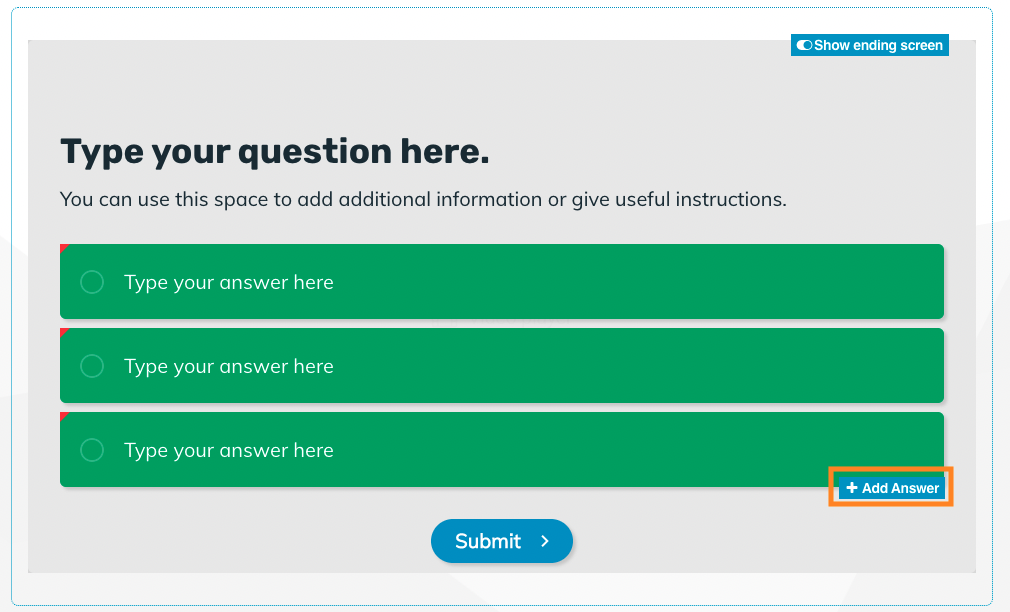Click the Add Answer button

coord(892,488)
